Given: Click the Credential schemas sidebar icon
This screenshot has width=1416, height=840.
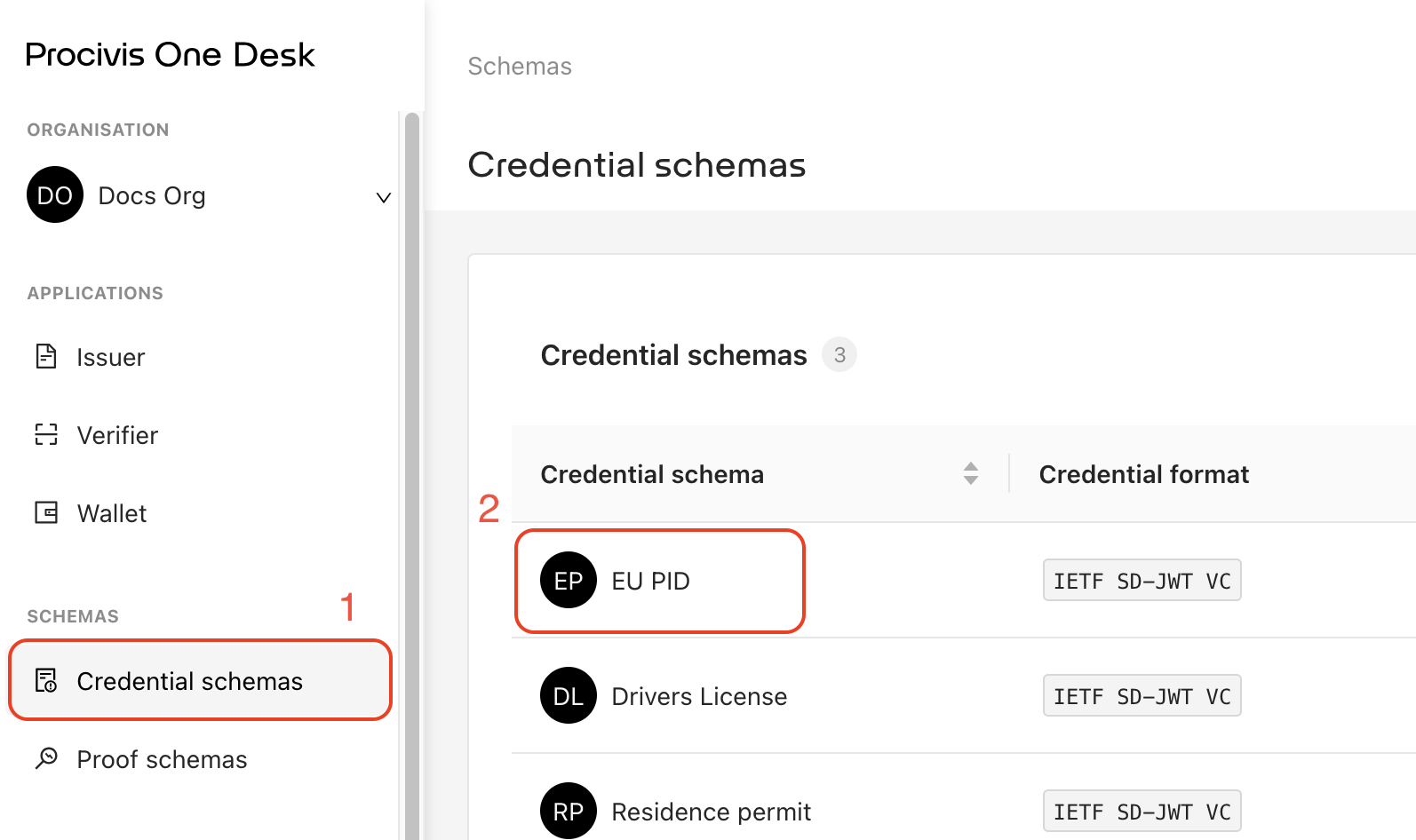Looking at the screenshot, I should coord(46,680).
